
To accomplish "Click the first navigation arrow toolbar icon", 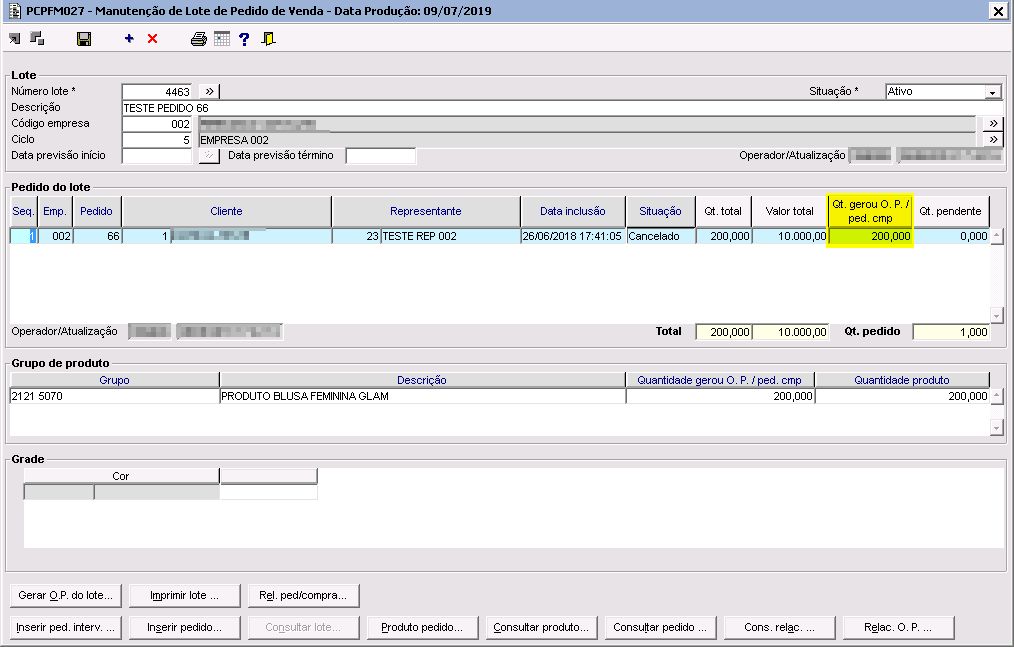I will point(15,39).
